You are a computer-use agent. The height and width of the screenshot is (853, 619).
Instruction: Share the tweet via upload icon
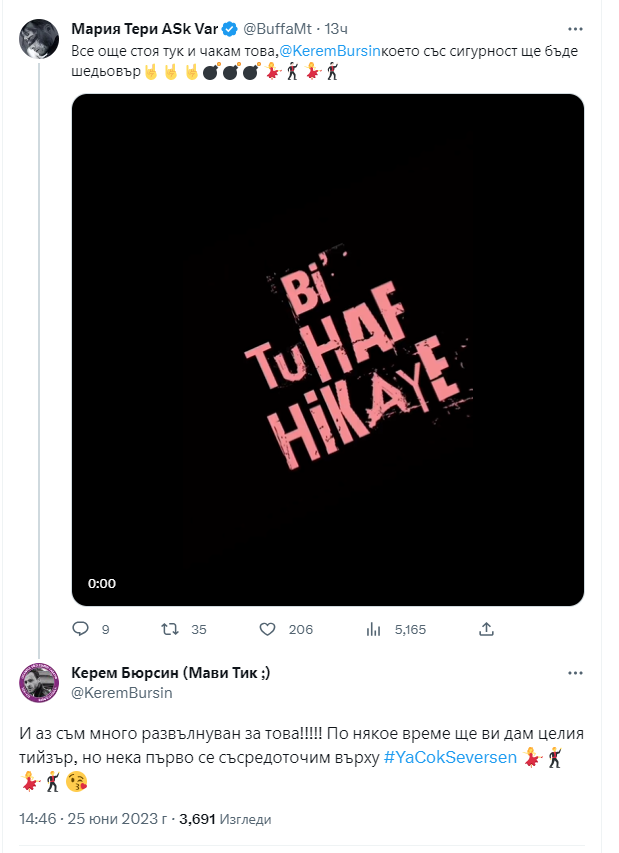(487, 629)
